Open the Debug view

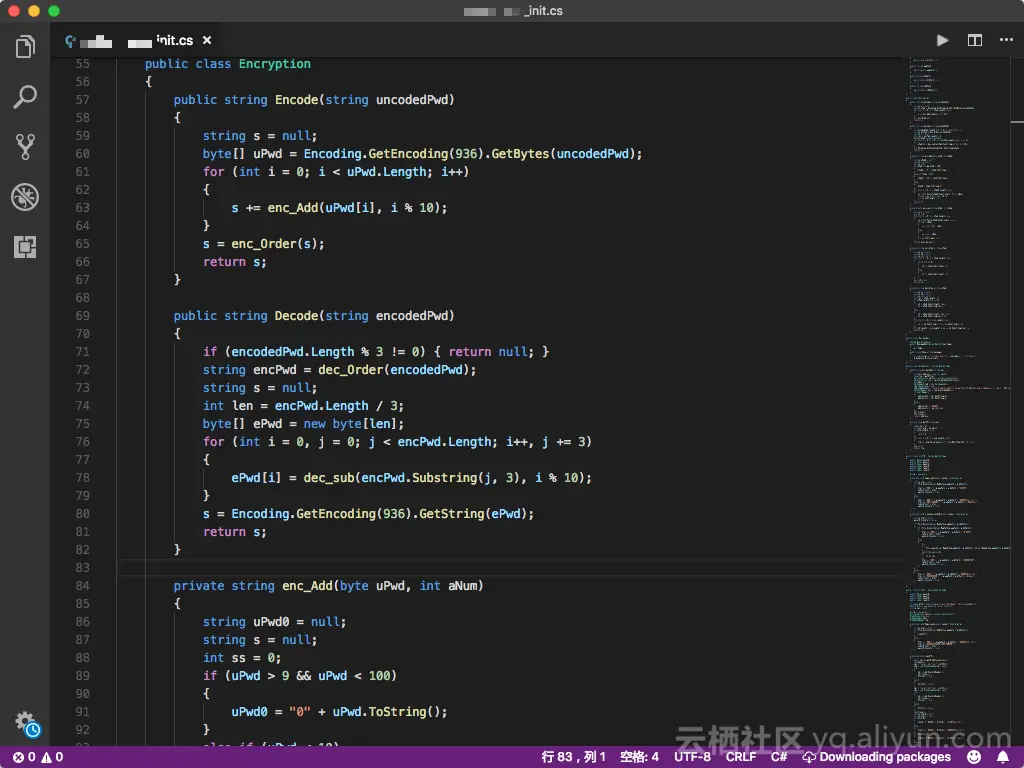(x=25, y=197)
